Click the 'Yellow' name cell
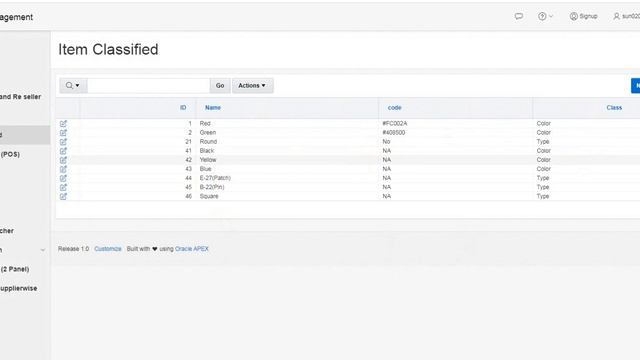 click(x=208, y=160)
